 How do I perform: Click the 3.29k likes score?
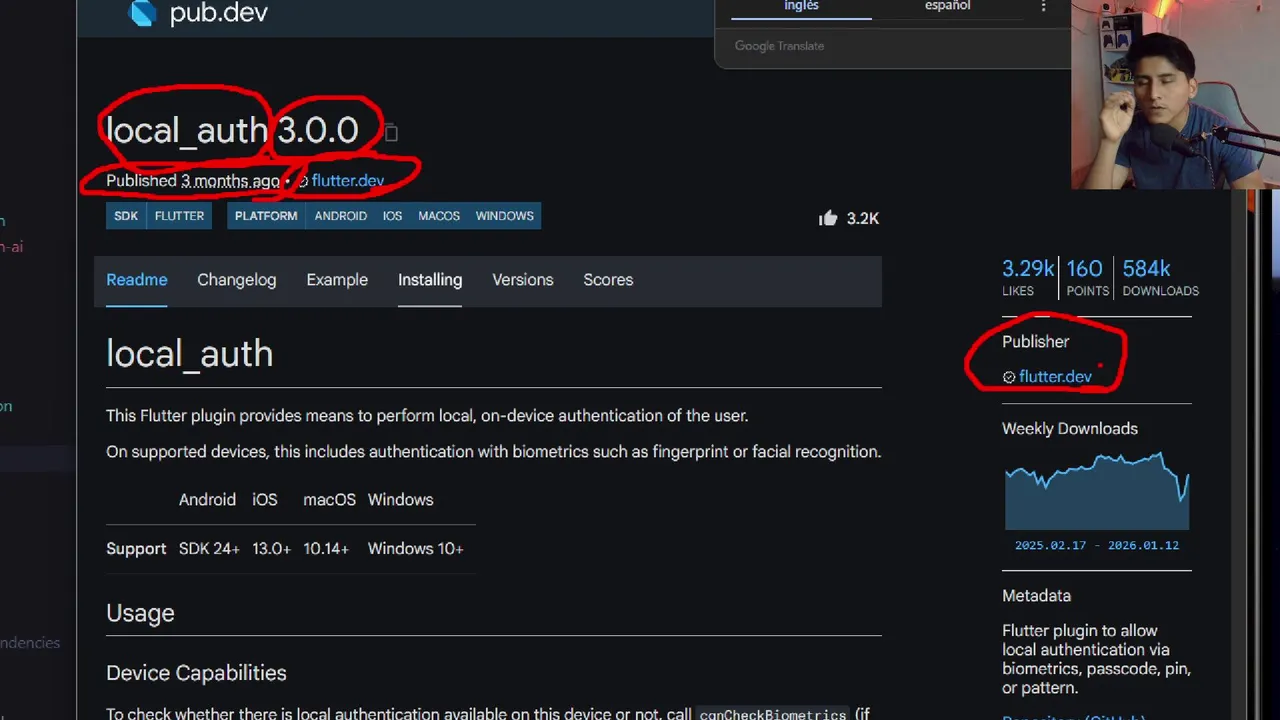[x=1027, y=277]
